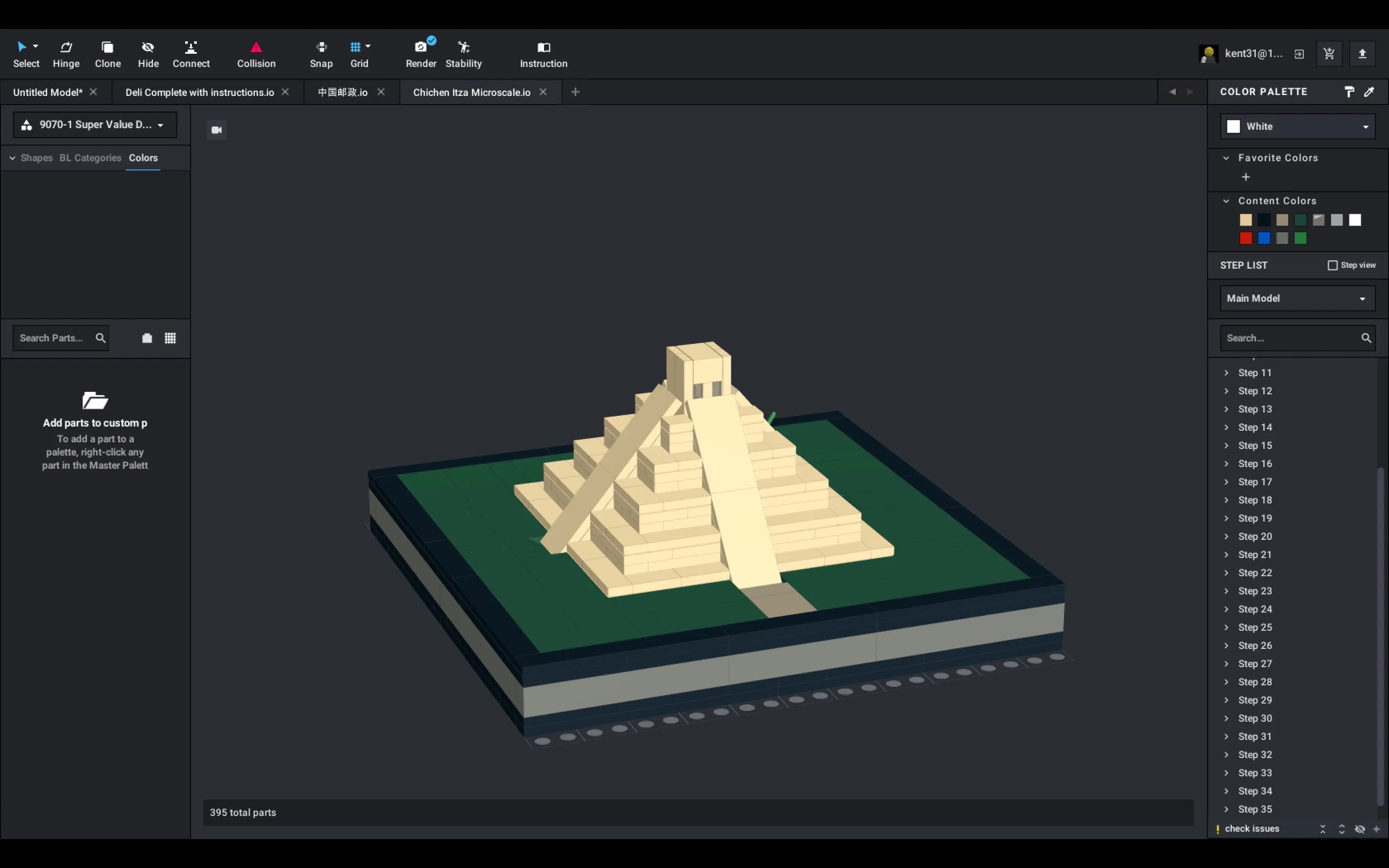Expand Step 35
This screenshot has height=868, width=1389.
1227,809
